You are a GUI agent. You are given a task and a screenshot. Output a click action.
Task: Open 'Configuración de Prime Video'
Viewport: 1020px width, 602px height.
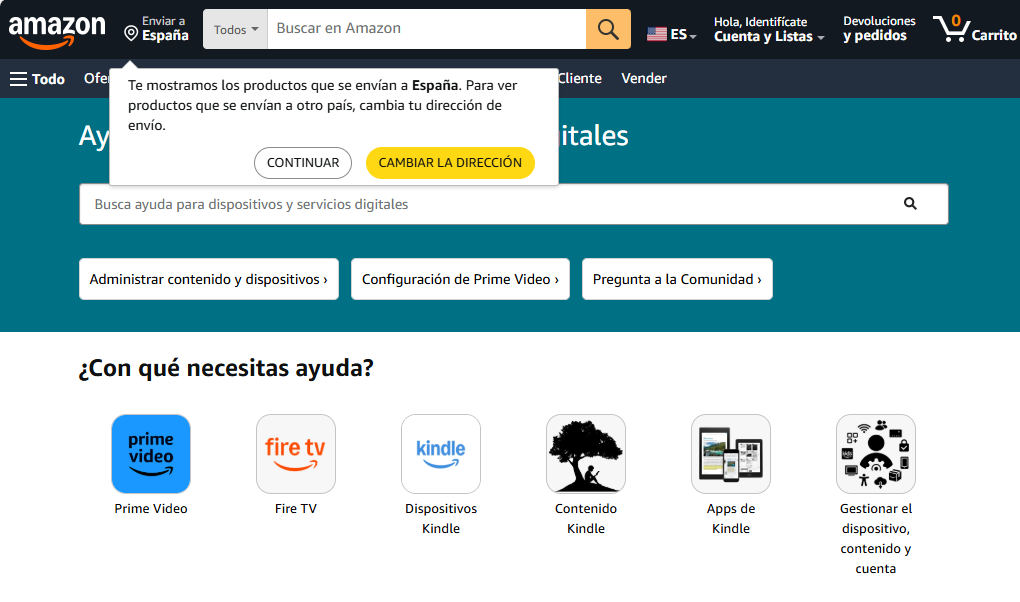click(461, 279)
